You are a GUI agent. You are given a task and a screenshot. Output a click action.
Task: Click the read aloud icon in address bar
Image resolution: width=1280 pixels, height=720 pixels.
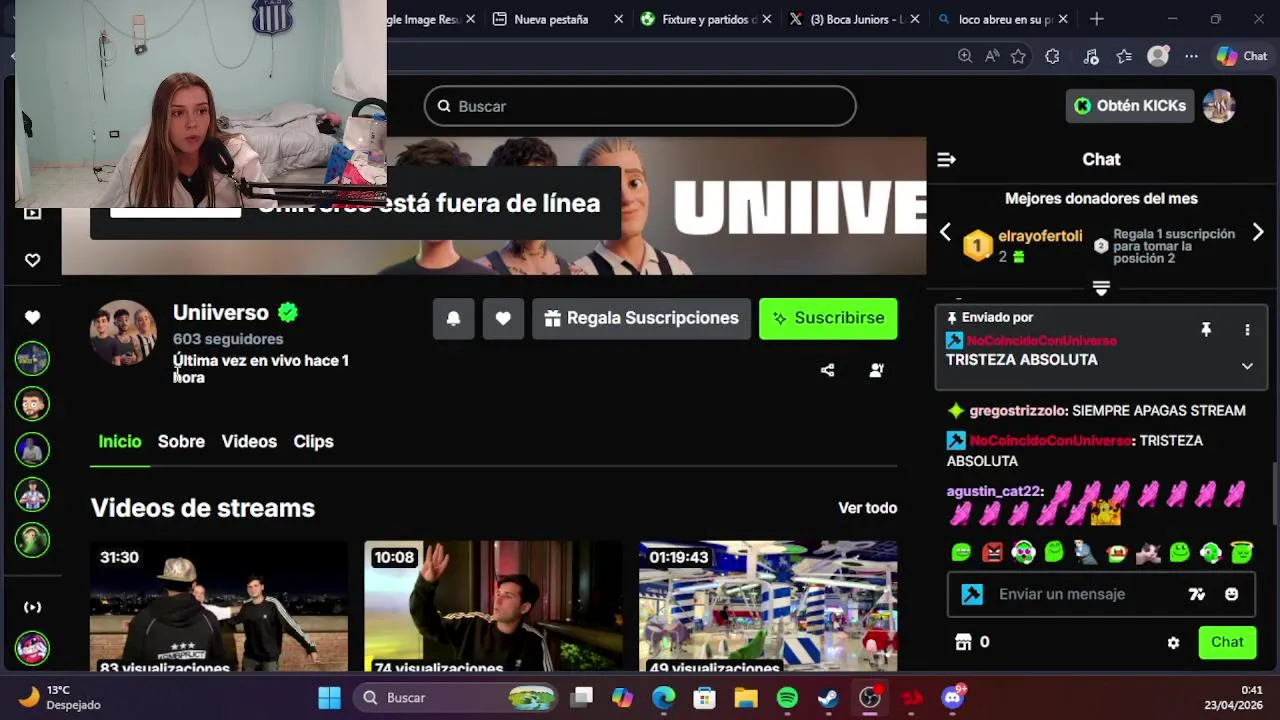click(992, 57)
